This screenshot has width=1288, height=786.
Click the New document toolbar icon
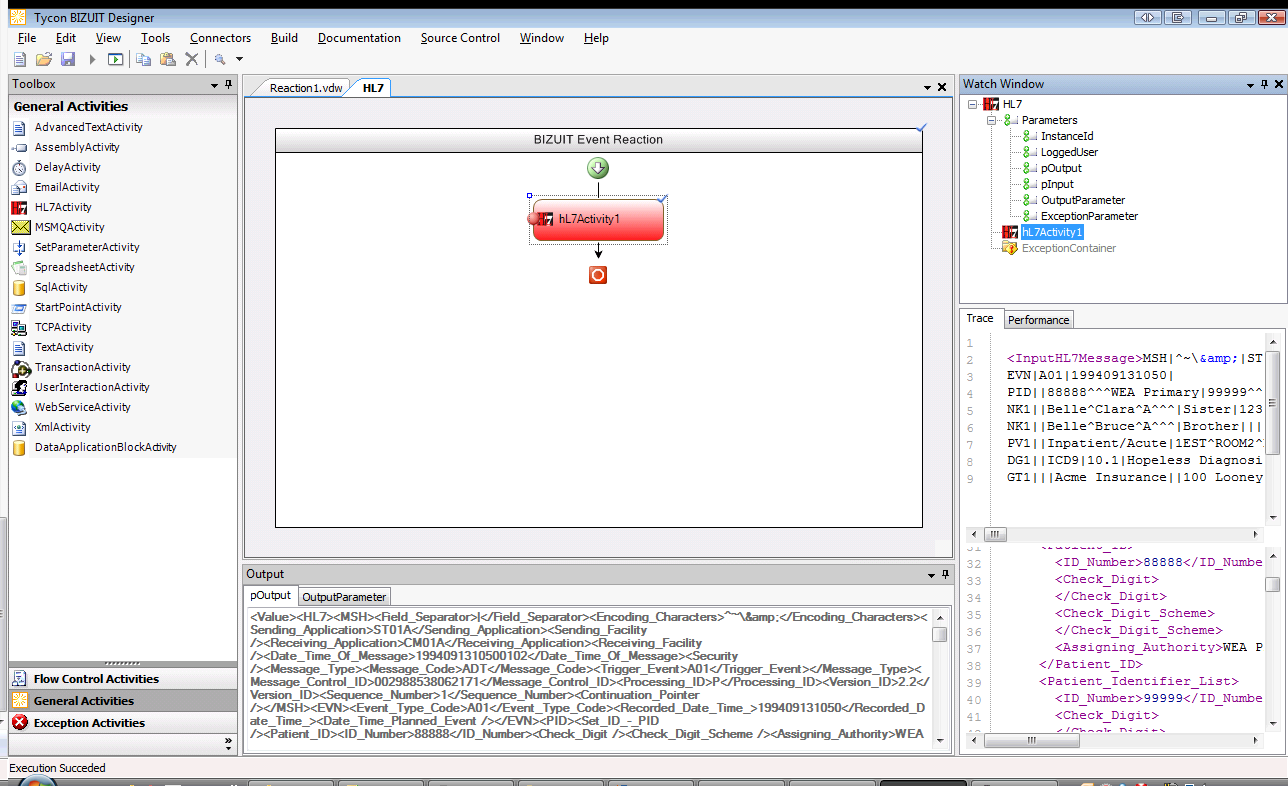click(19, 60)
